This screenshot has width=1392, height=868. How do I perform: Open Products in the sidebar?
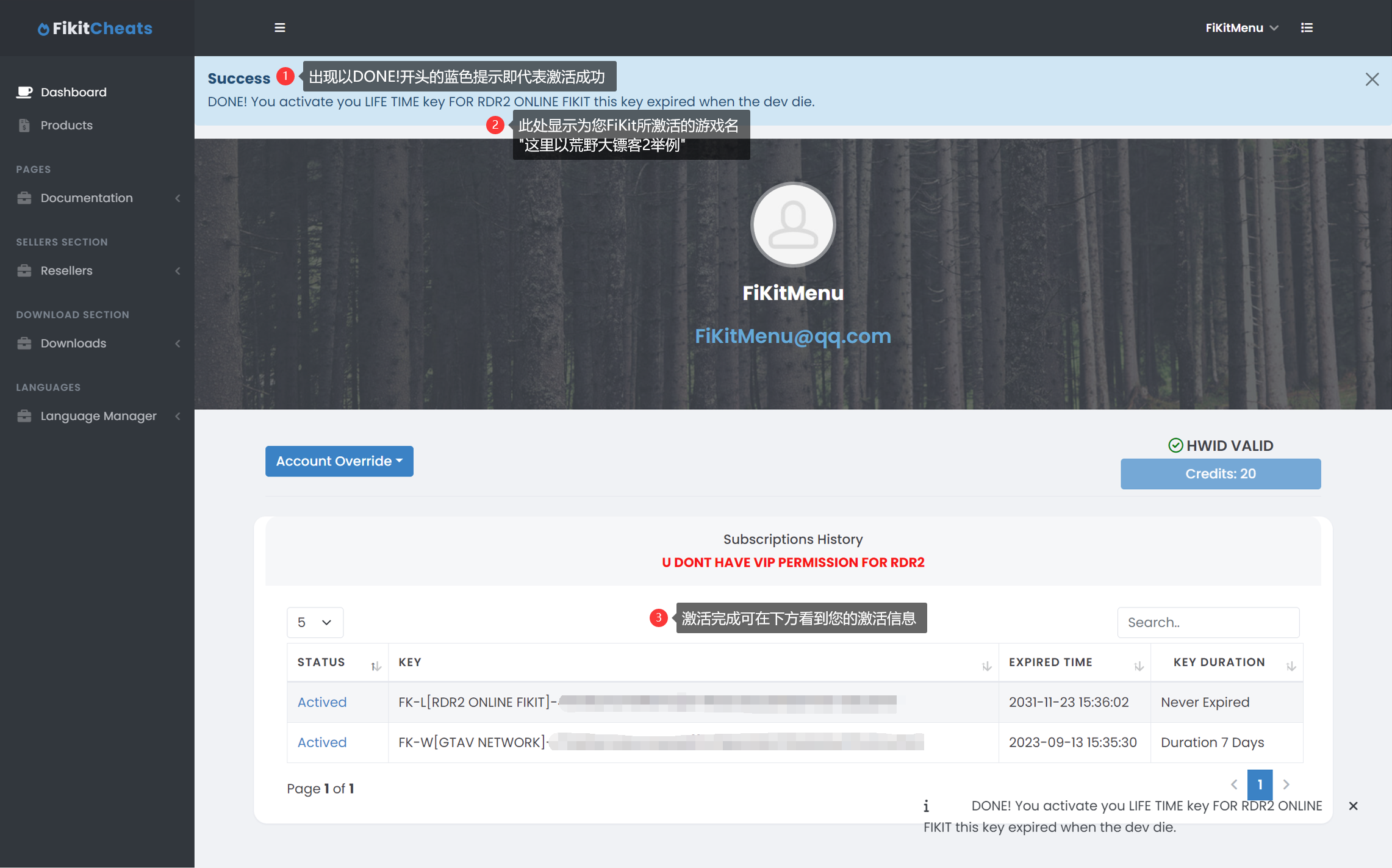(66, 125)
